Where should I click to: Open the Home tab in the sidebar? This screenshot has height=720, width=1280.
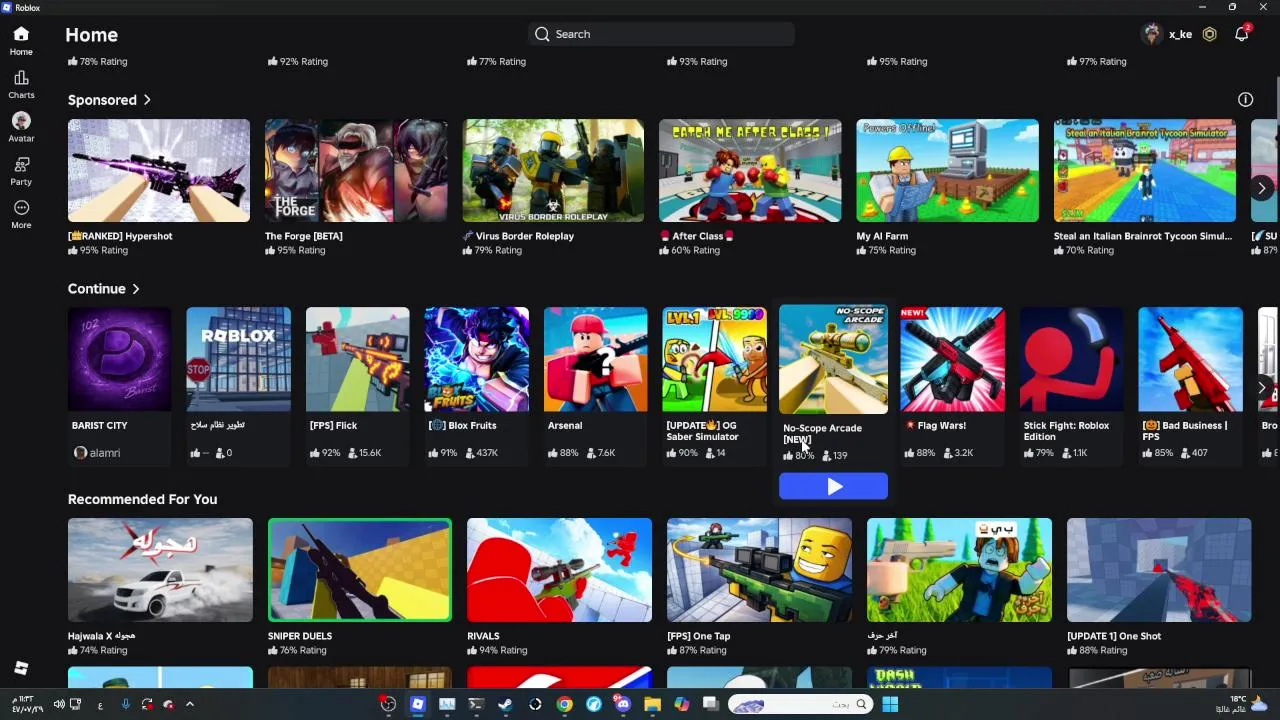click(21, 41)
